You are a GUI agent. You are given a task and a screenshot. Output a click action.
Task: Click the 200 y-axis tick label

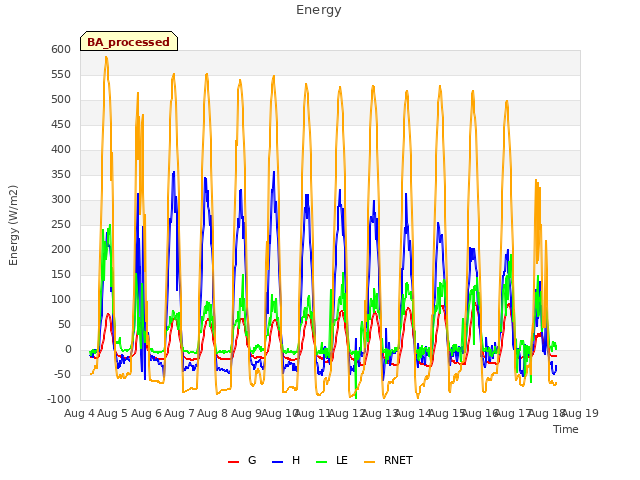[61, 250]
